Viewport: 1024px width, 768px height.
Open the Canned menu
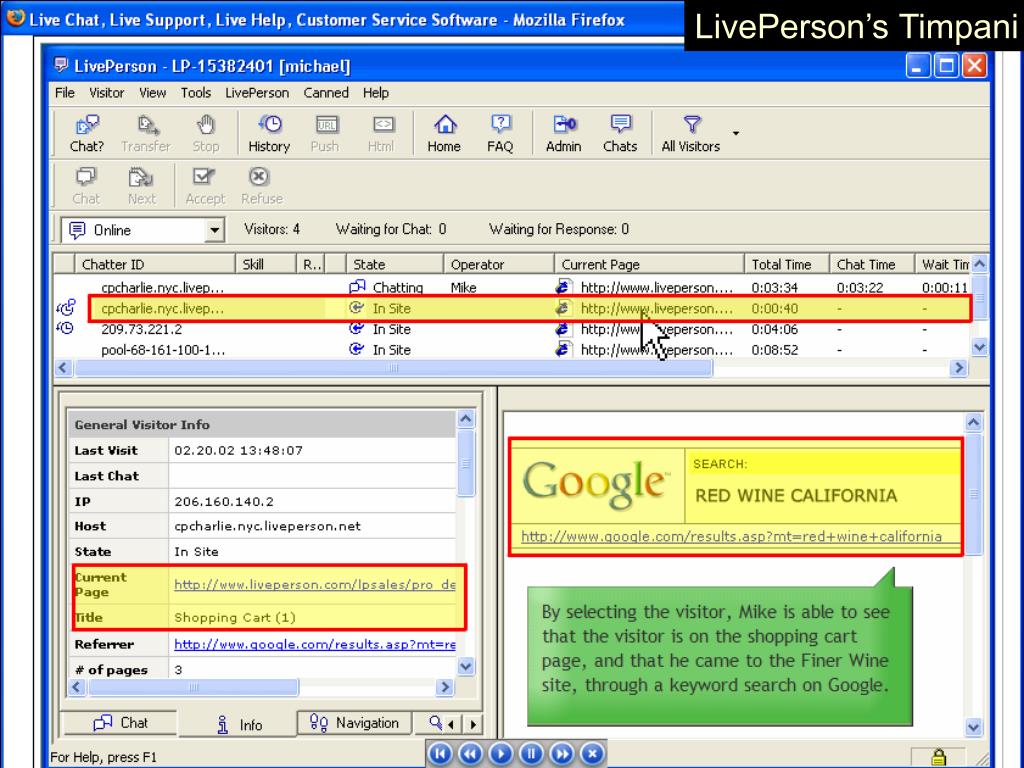tap(326, 93)
